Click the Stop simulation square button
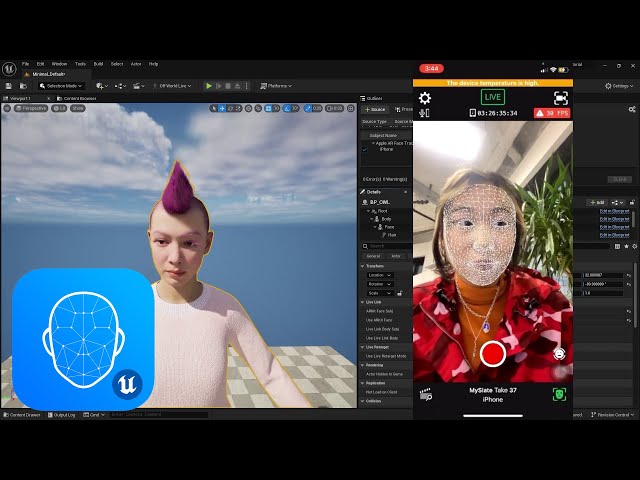This screenshot has width=640, height=480. click(x=228, y=86)
